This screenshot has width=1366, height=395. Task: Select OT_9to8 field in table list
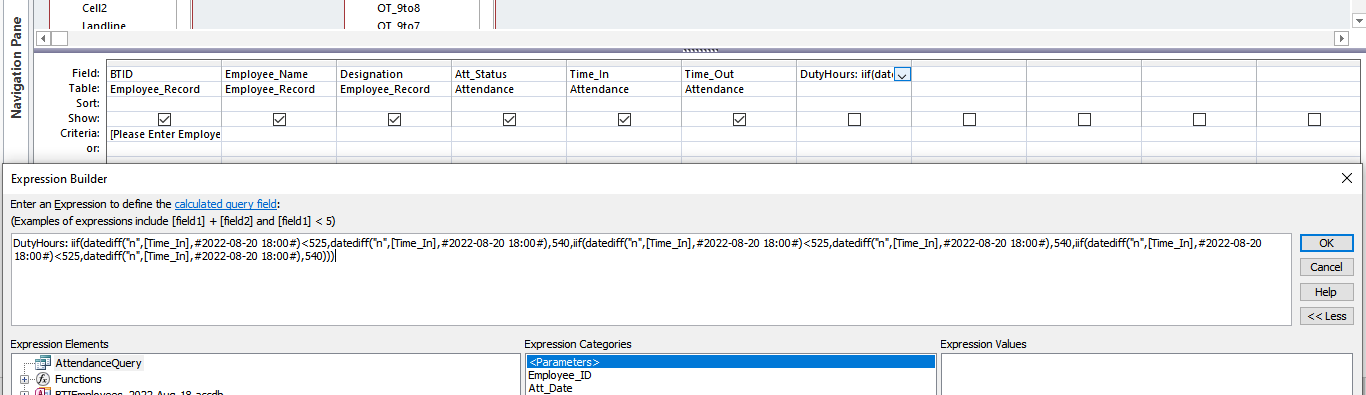(397, 8)
